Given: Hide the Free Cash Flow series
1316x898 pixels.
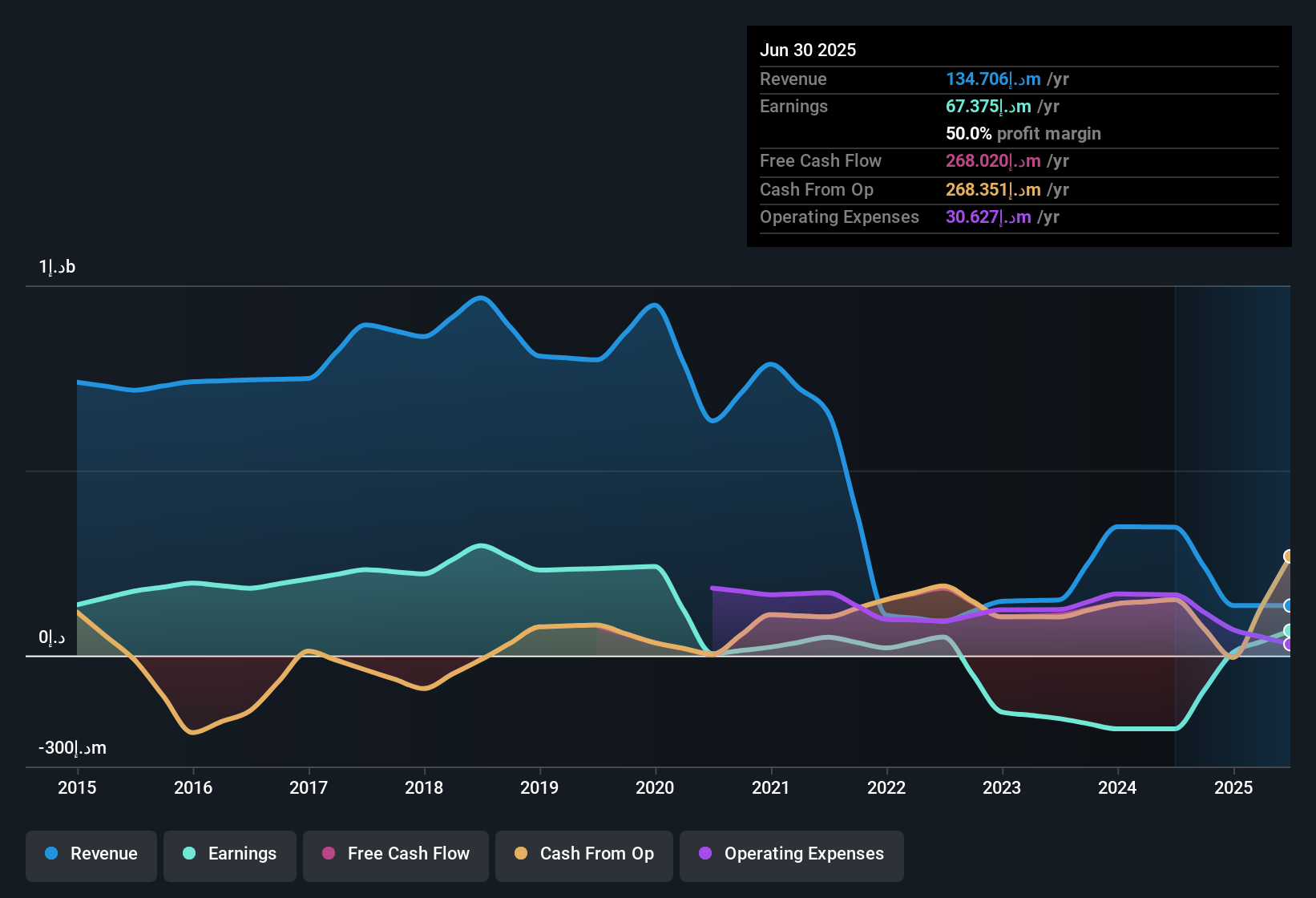Looking at the screenshot, I should coord(396,854).
